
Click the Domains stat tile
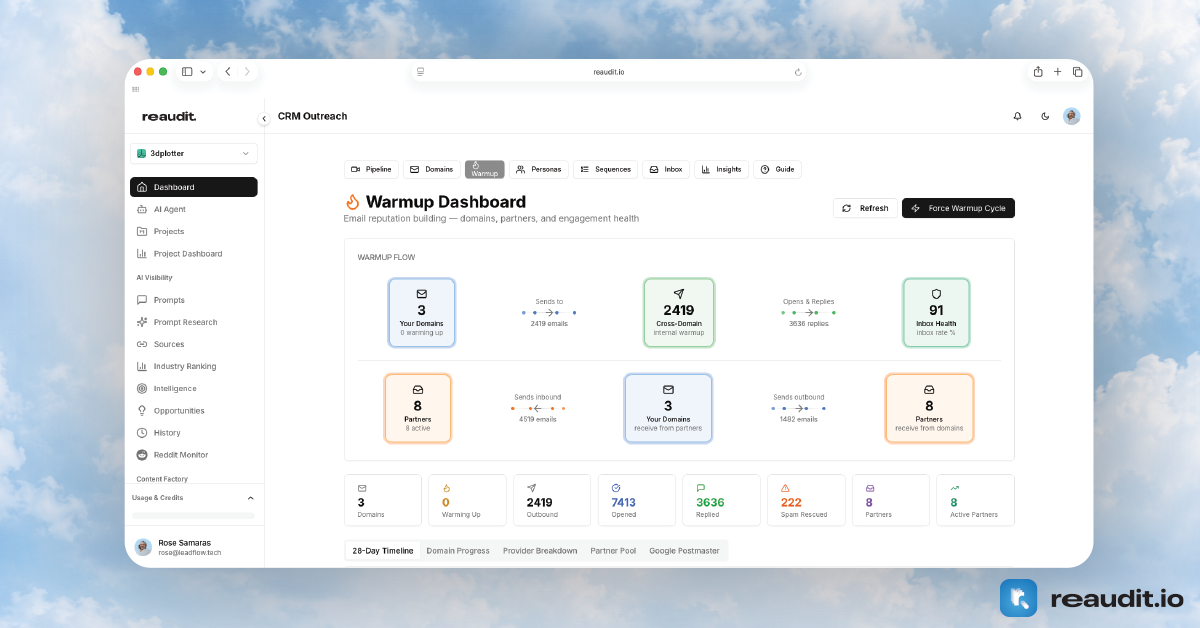(383, 500)
